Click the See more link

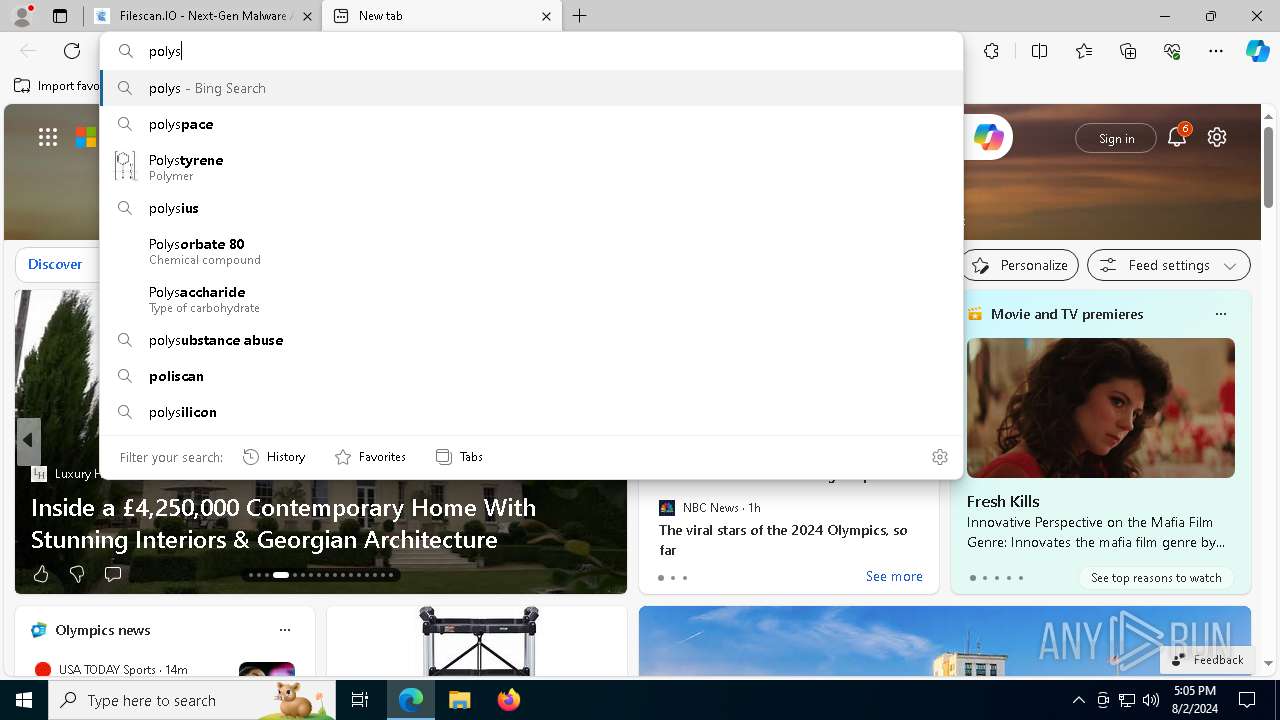tap(894, 576)
